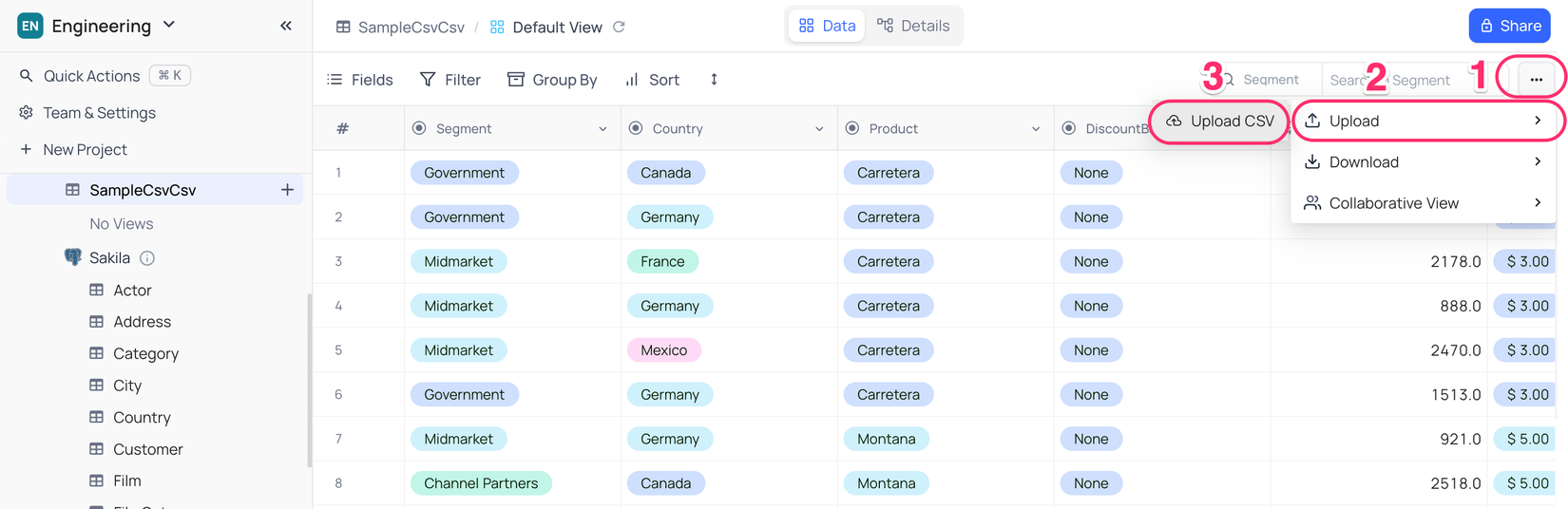Screen dimensions: 1568x509
Task: Click the blue Share button
Action: click(x=1509, y=26)
